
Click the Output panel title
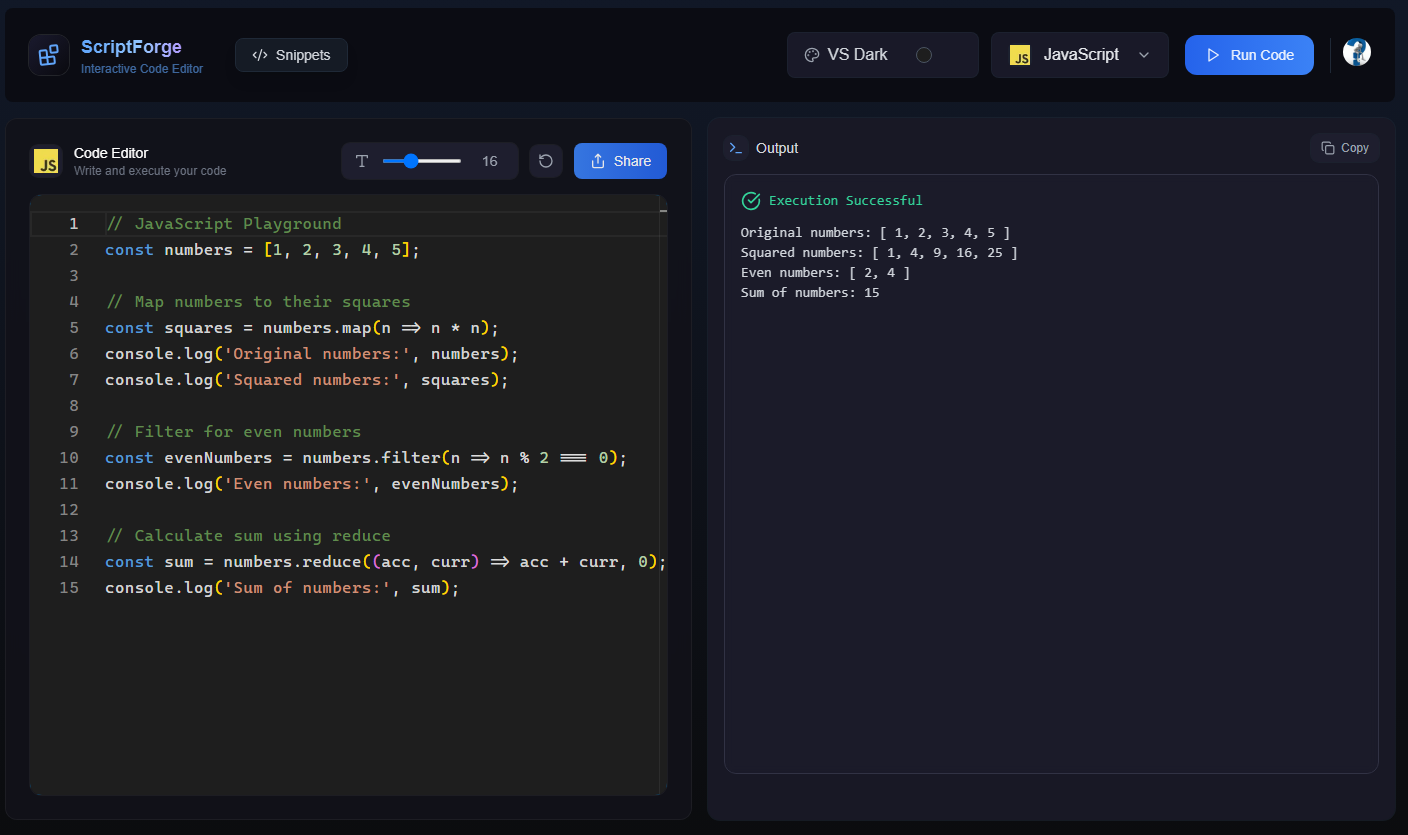coord(777,148)
